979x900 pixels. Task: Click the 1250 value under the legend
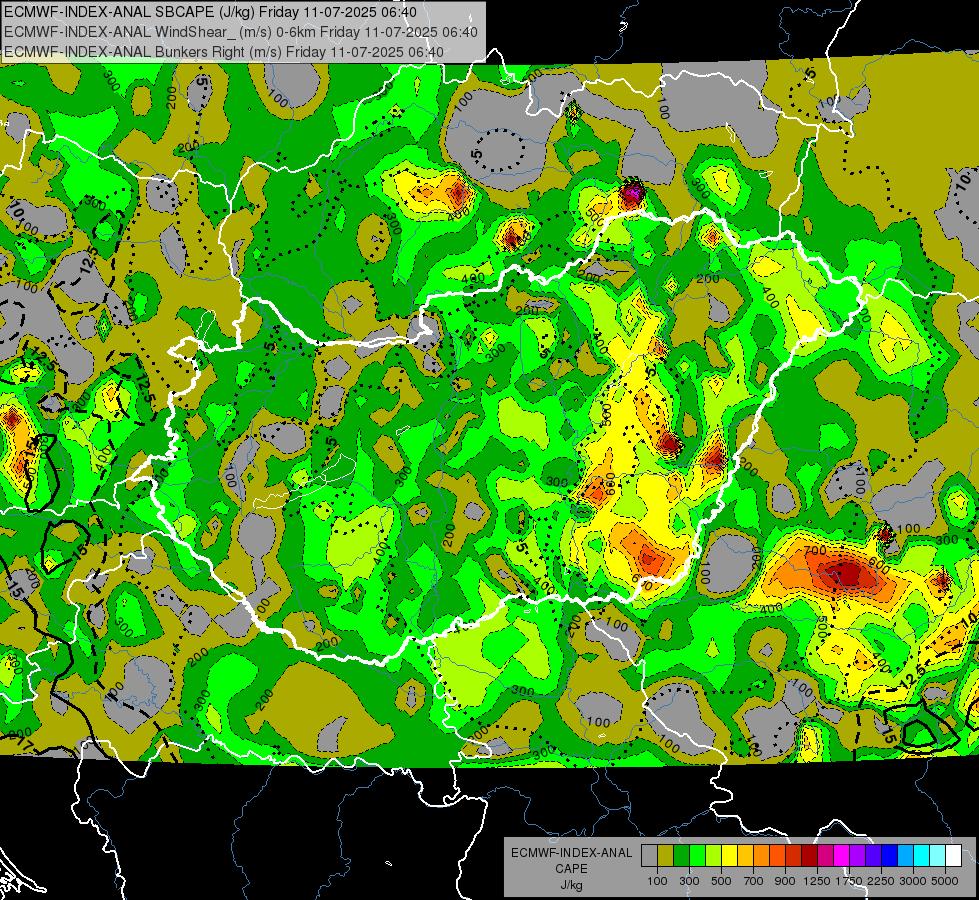pos(817,881)
